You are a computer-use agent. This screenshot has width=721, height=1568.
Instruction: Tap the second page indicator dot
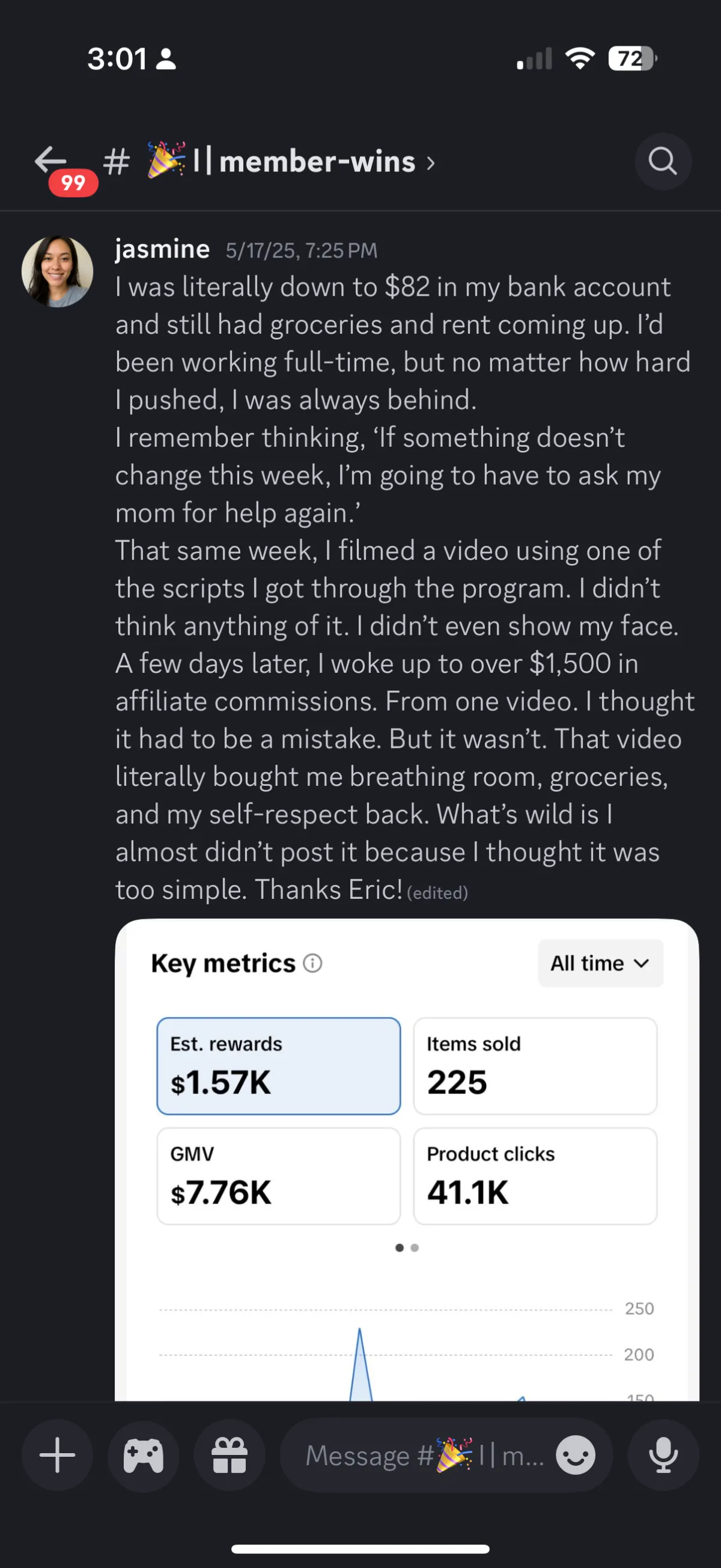(x=415, y=1248)
